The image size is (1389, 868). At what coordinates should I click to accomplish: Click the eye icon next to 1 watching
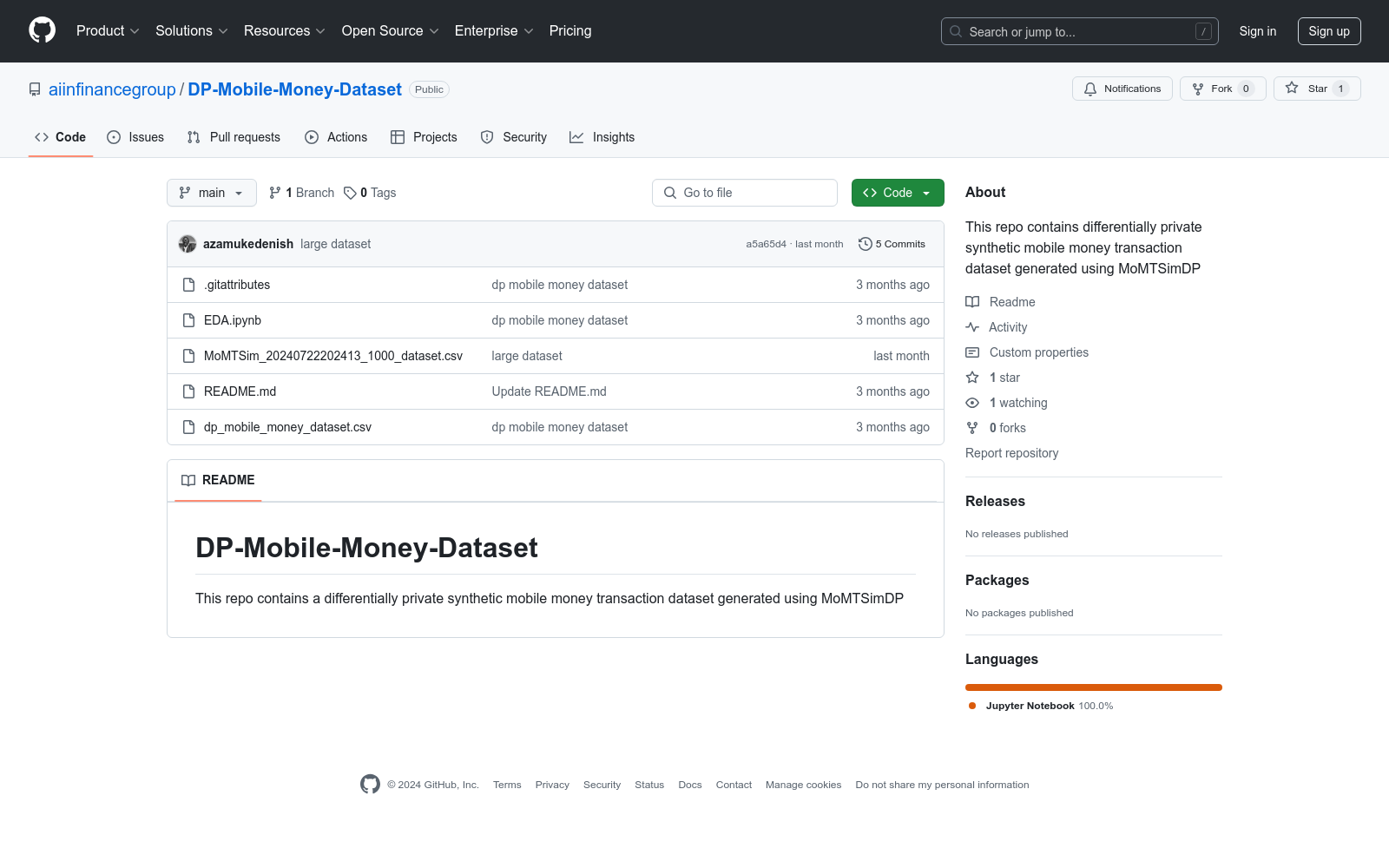[972, 403]
